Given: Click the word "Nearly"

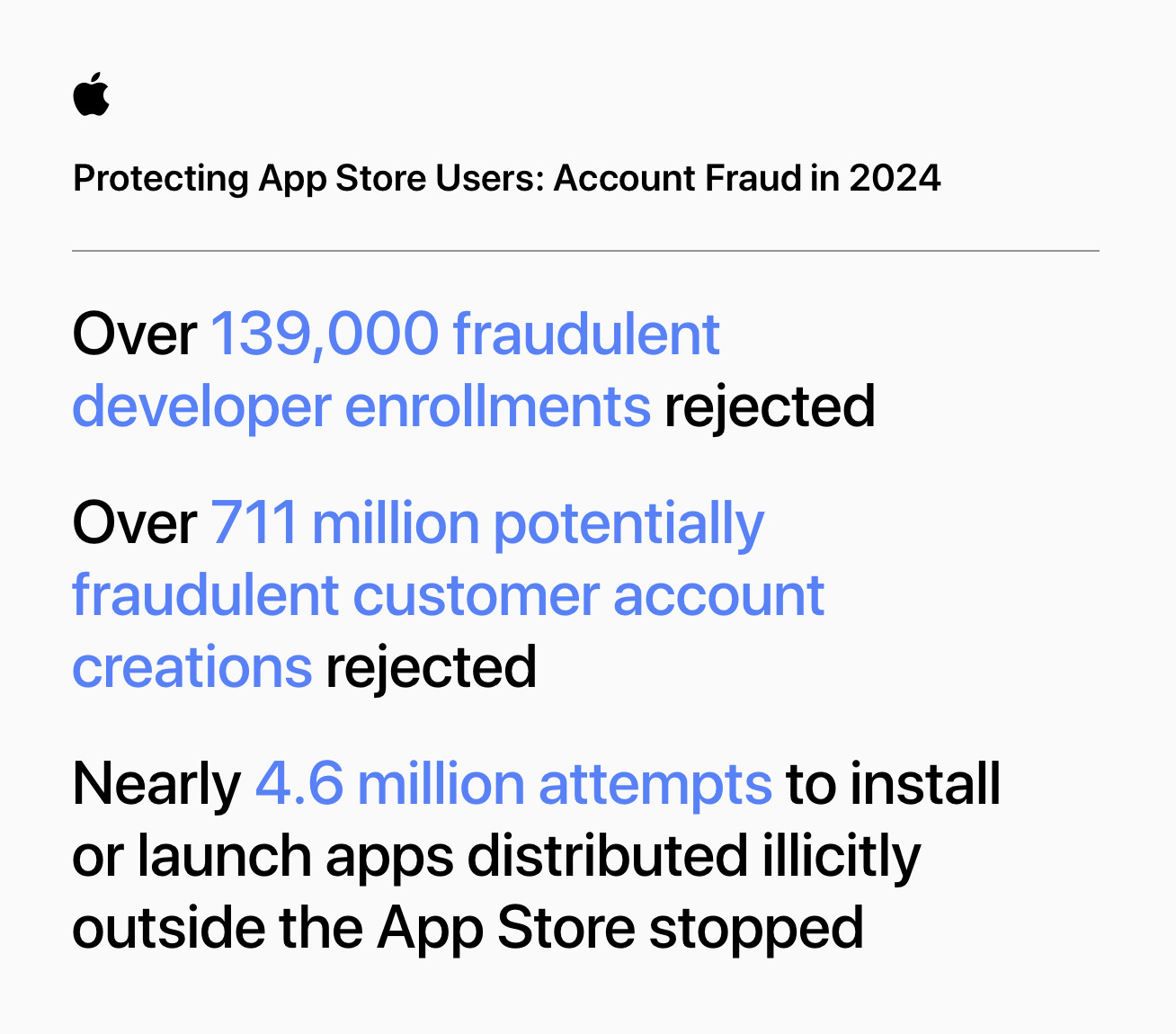Looking at the screenshot, I should click(156, 784).
